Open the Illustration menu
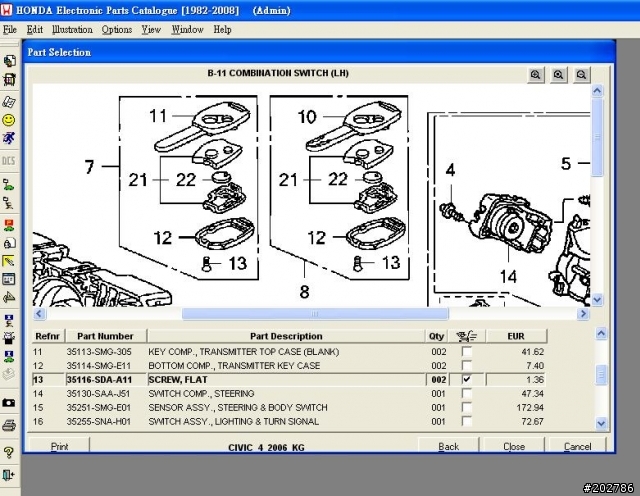Screen dimensions: 640x496 tap(72, 29)
